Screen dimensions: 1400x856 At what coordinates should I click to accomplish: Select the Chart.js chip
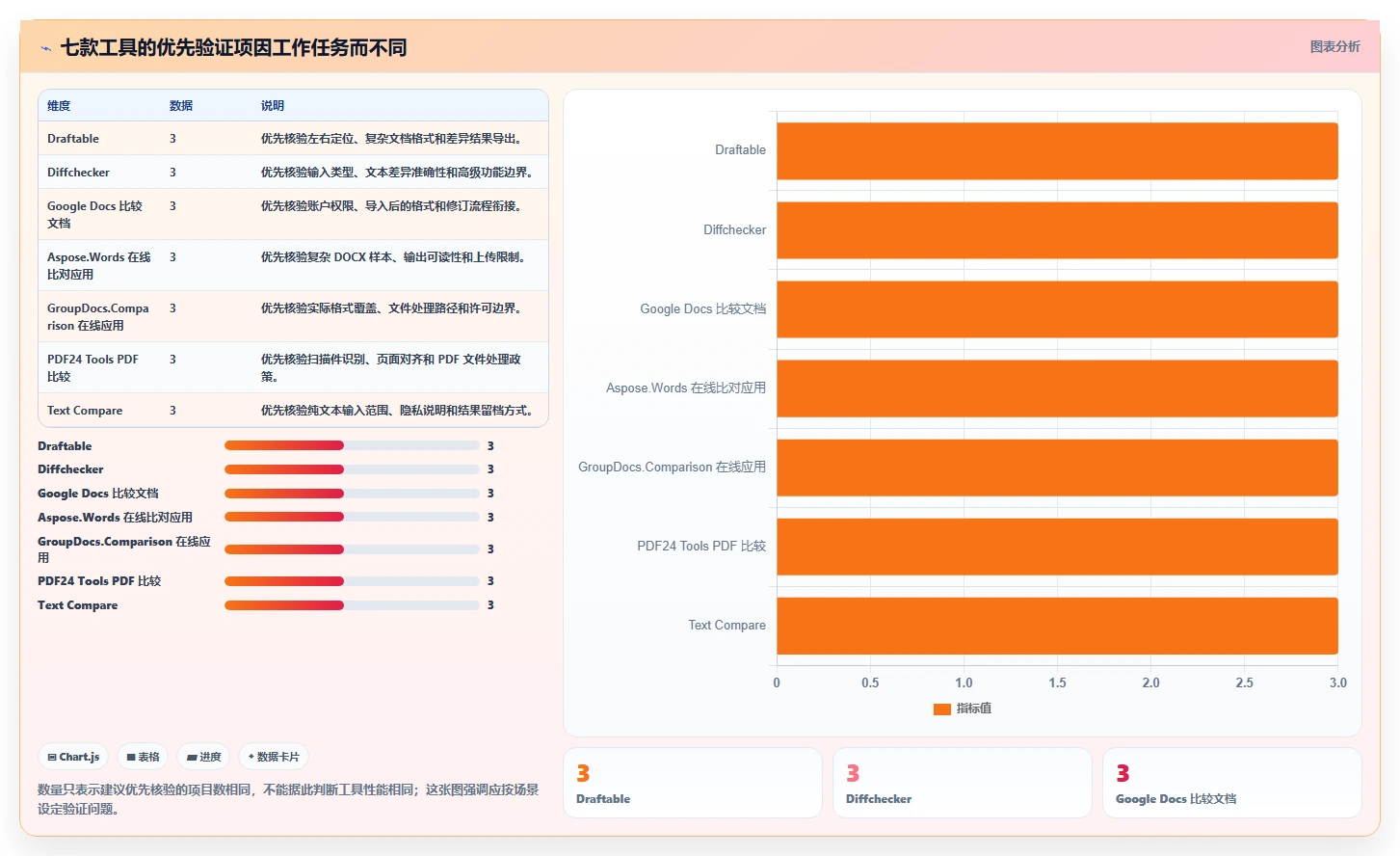[x=73, y=757]
